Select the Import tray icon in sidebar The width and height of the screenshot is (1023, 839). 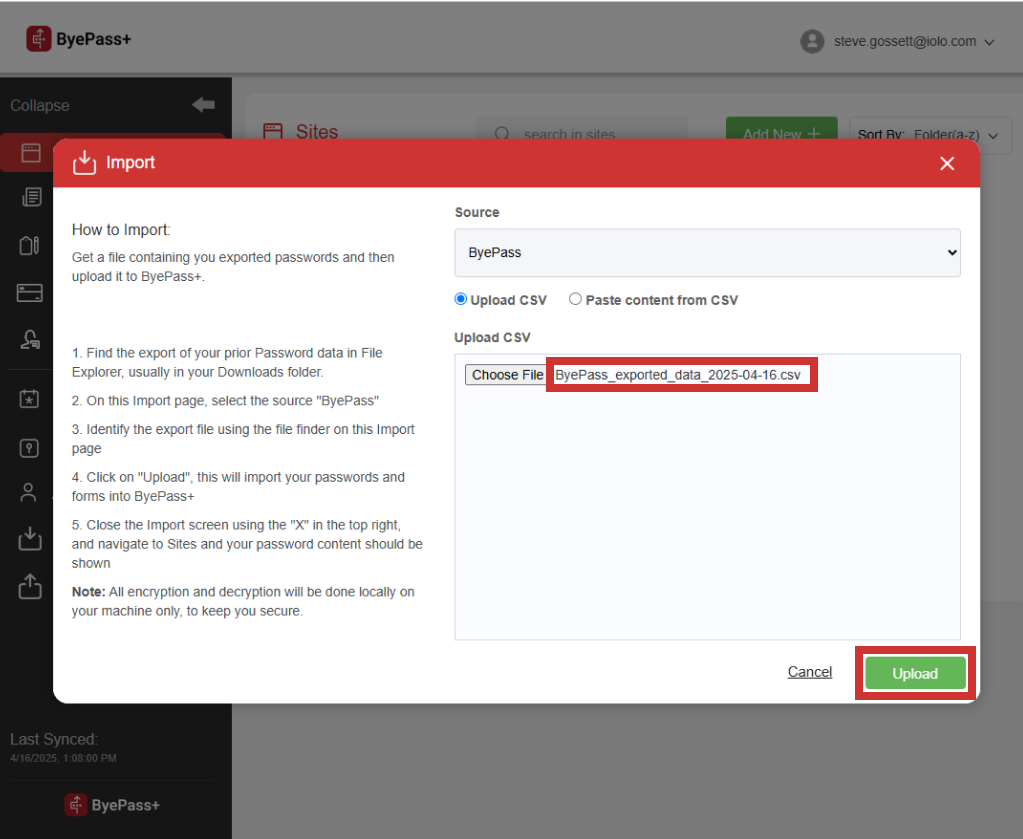coord(30,539)
